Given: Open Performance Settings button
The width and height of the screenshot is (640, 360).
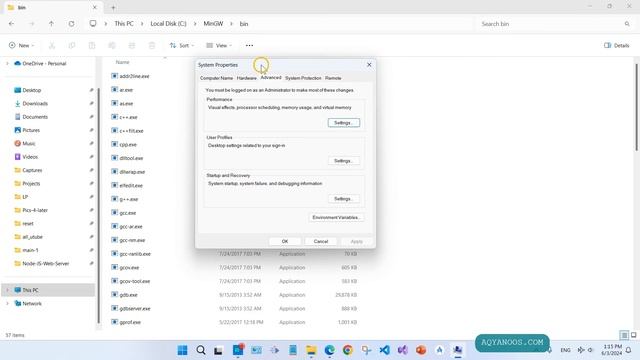Looking at the screenshot, I should 344,123.
